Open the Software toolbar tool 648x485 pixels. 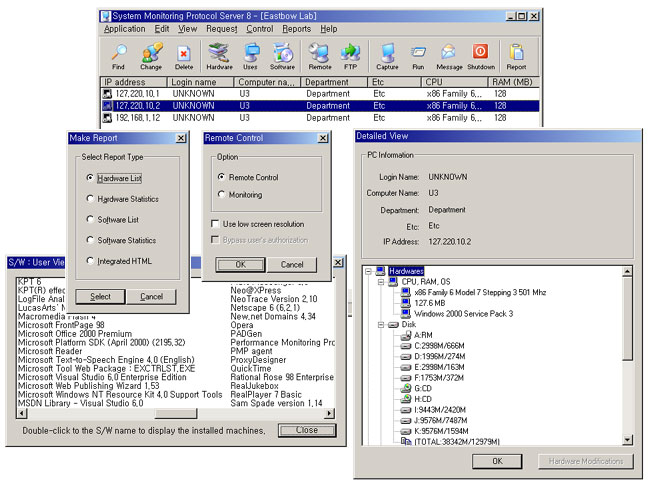click(x=282, y=56)
